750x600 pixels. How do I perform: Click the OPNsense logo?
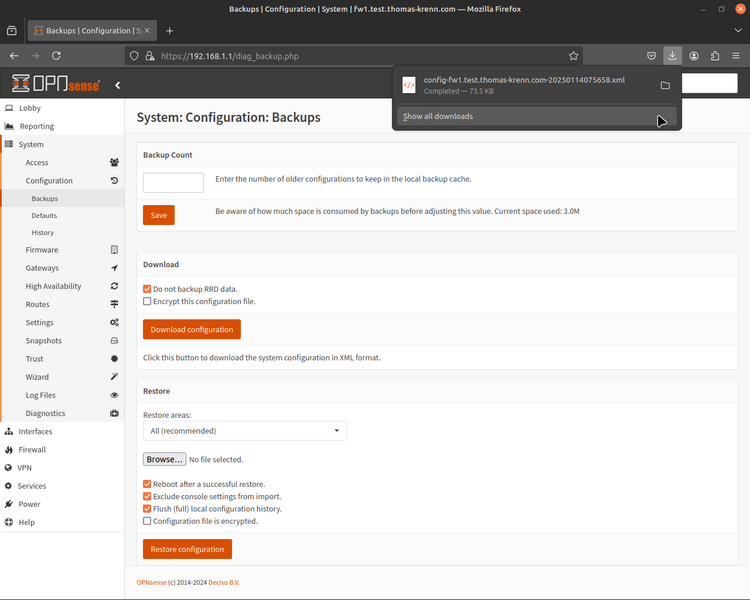pyautogui.click(x=56, y=84)
